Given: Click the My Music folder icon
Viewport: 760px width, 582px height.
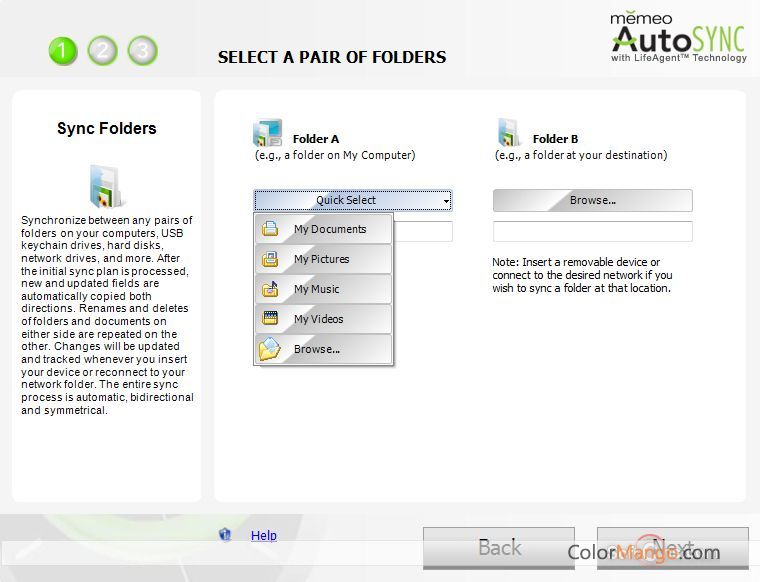Looking at the screenshot, I should coord(270,289).
